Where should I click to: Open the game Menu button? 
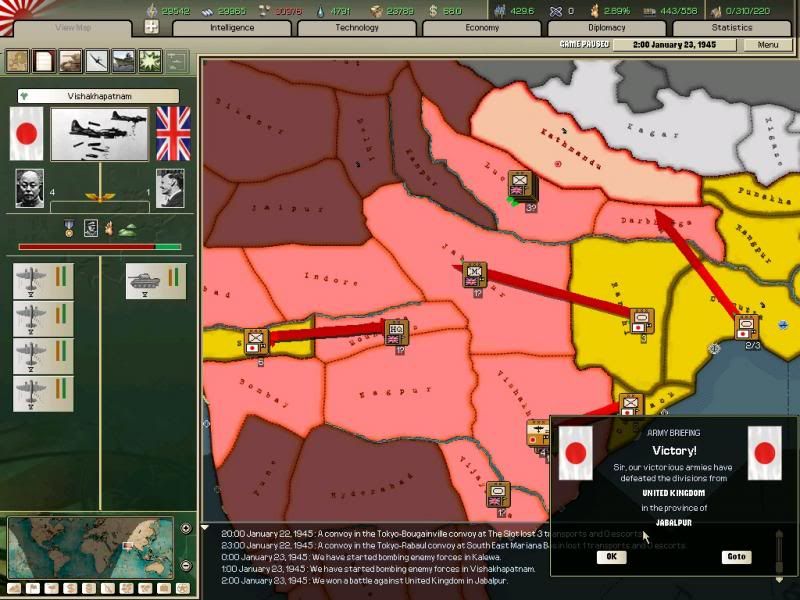(768, 45)
